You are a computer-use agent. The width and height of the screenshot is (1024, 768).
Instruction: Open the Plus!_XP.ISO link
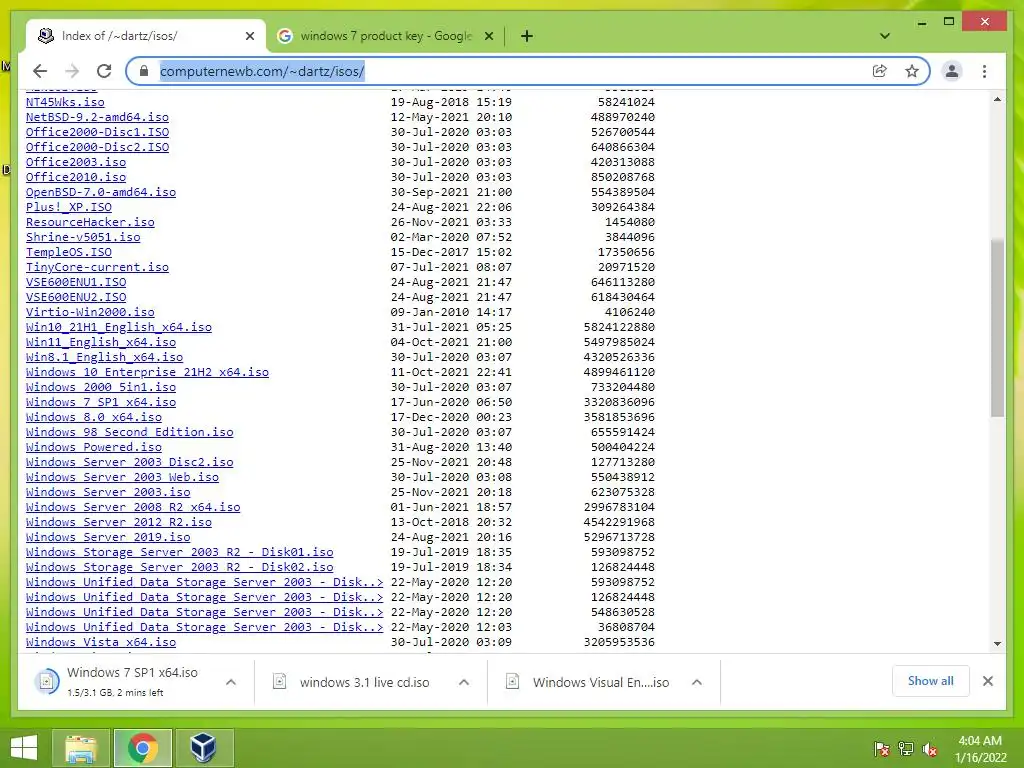pos(69,207)
